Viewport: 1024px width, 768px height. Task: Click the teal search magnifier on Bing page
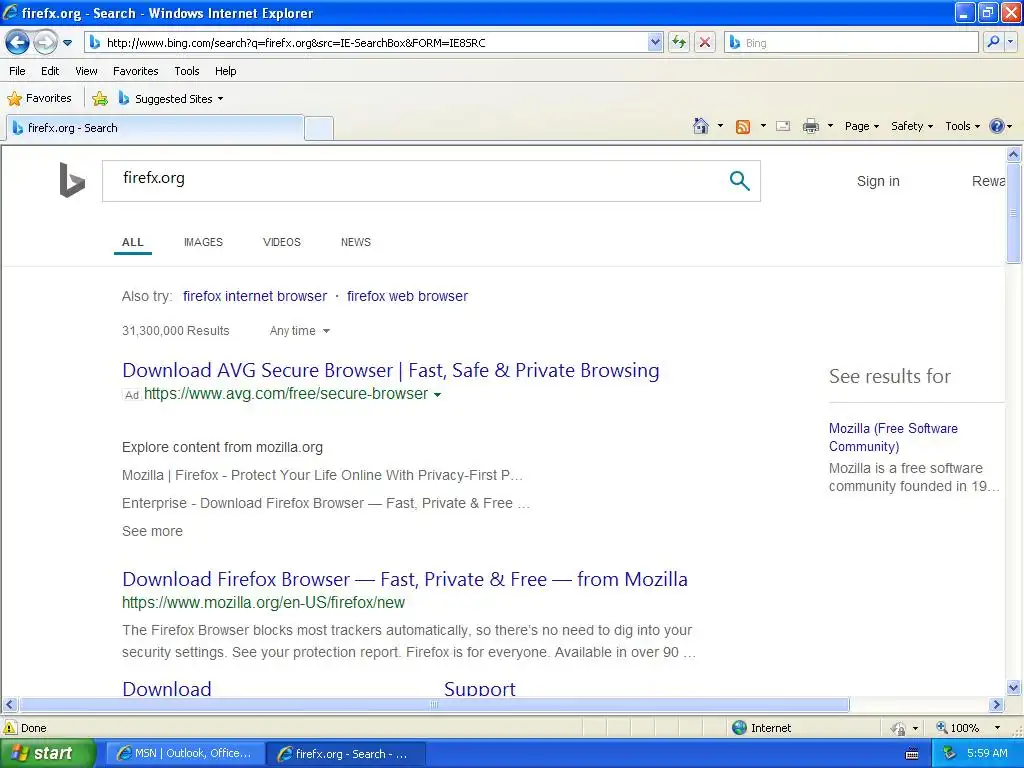tap(739, 180)
